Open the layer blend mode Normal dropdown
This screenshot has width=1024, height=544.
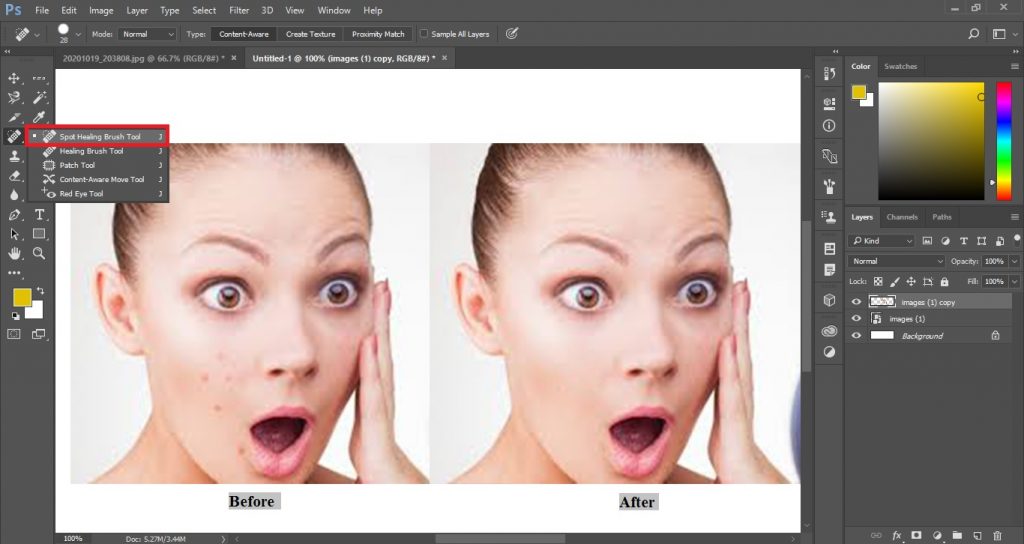[897, 261]
